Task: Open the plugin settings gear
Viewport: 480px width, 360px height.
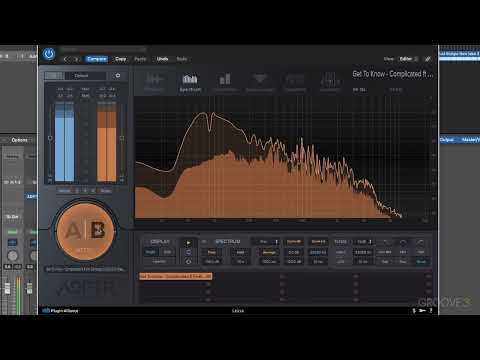Action: click(x=118, y=76)
